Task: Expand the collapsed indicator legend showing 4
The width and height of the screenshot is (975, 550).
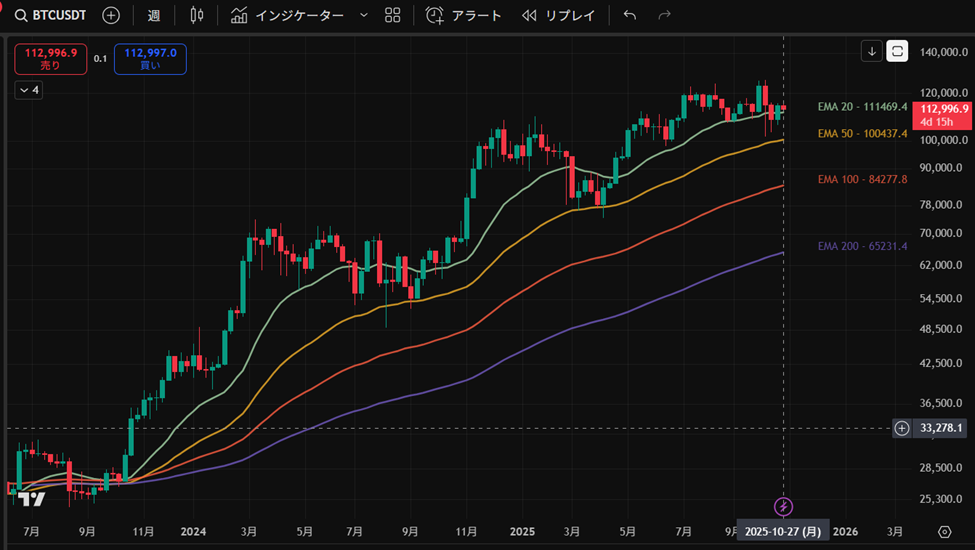Action: (28, 90)
